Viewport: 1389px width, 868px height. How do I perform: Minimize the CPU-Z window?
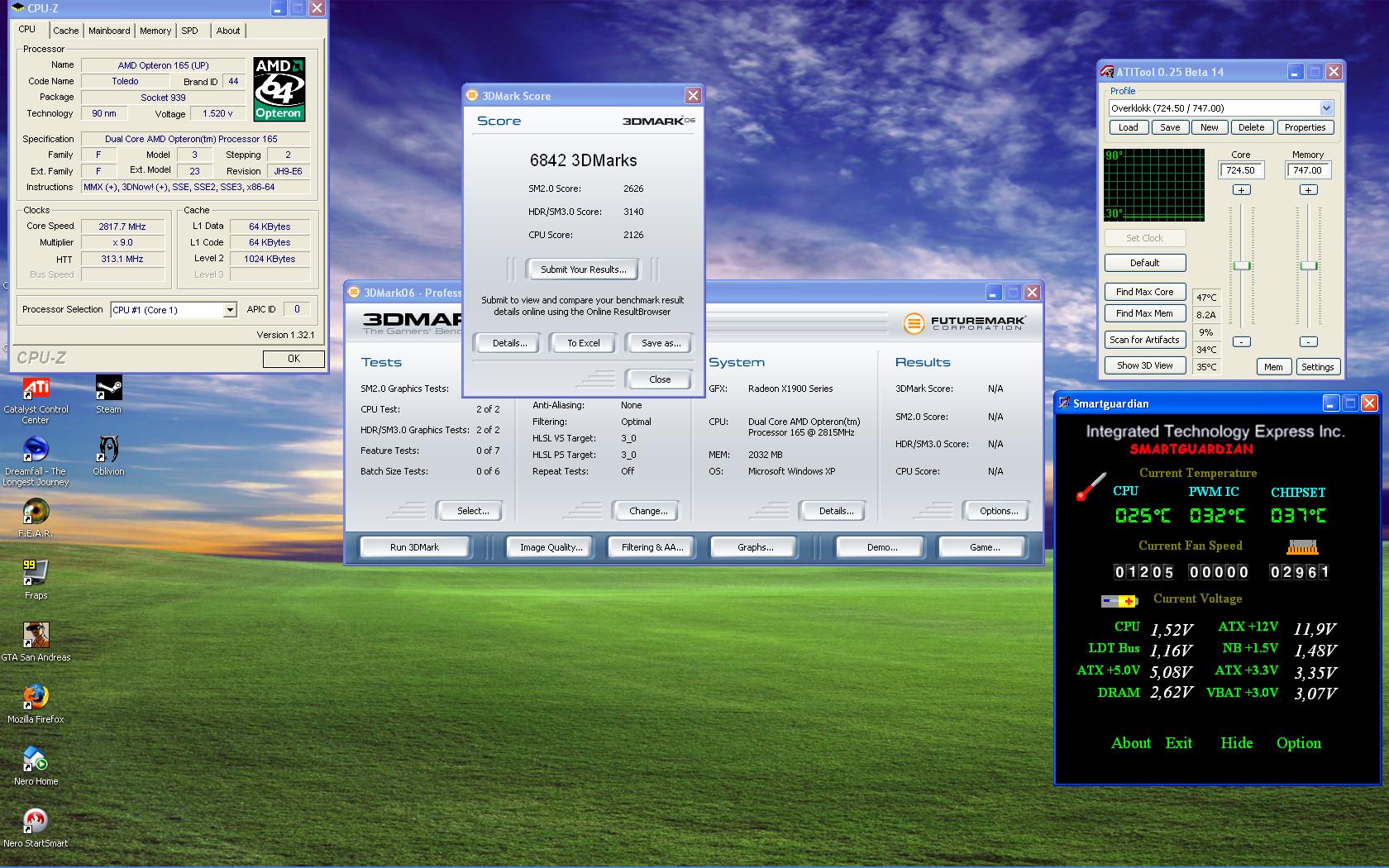click(x=278, y=9)
